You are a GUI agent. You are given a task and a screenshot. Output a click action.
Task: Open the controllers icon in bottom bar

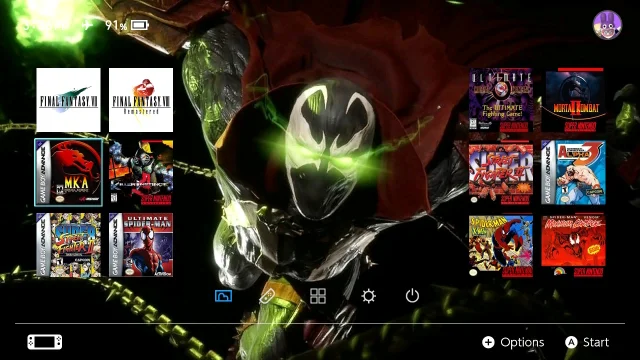267,296
